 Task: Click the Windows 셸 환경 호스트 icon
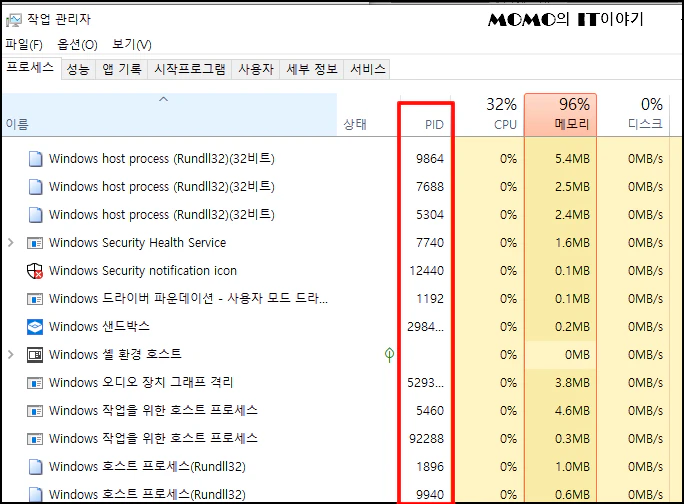pos(35,355)
